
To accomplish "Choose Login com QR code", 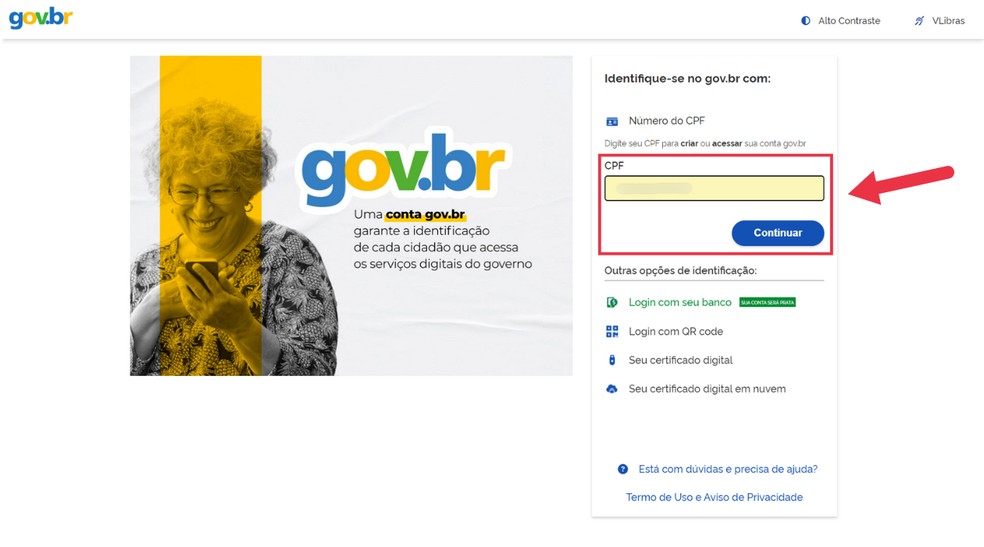I will point(676,331).
